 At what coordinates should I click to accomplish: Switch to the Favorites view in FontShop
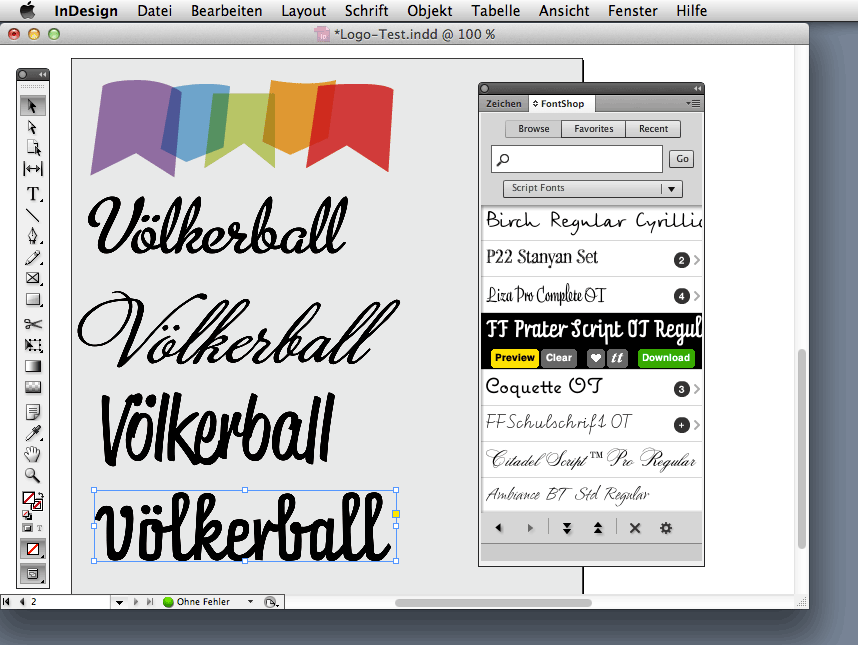pos(593,129)
